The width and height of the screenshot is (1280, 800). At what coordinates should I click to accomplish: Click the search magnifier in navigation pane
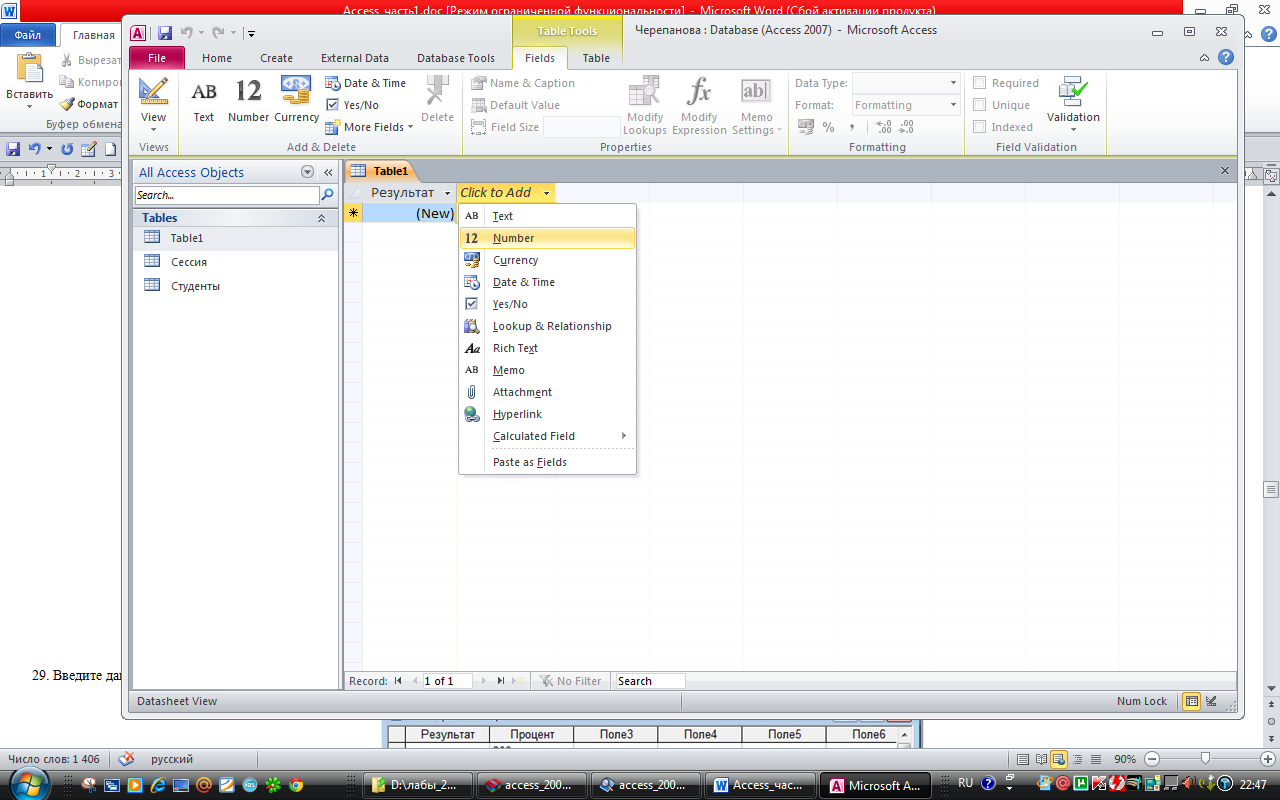[x=327, y=195]
